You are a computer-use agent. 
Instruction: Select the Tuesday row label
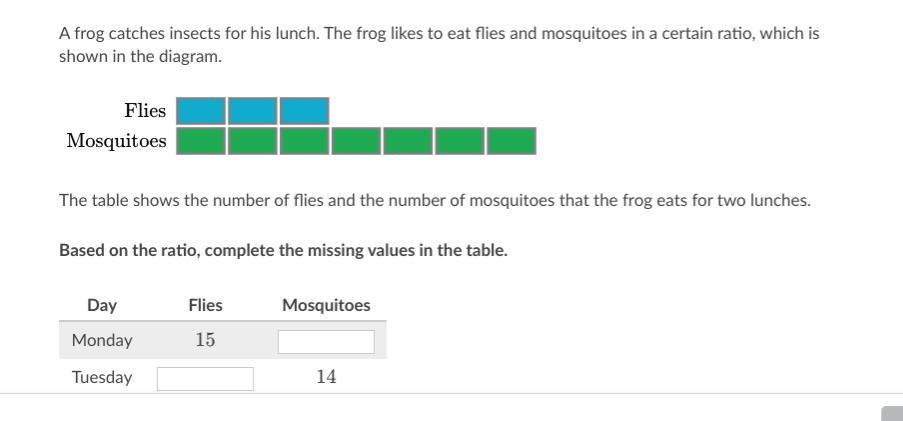(102, 377)
